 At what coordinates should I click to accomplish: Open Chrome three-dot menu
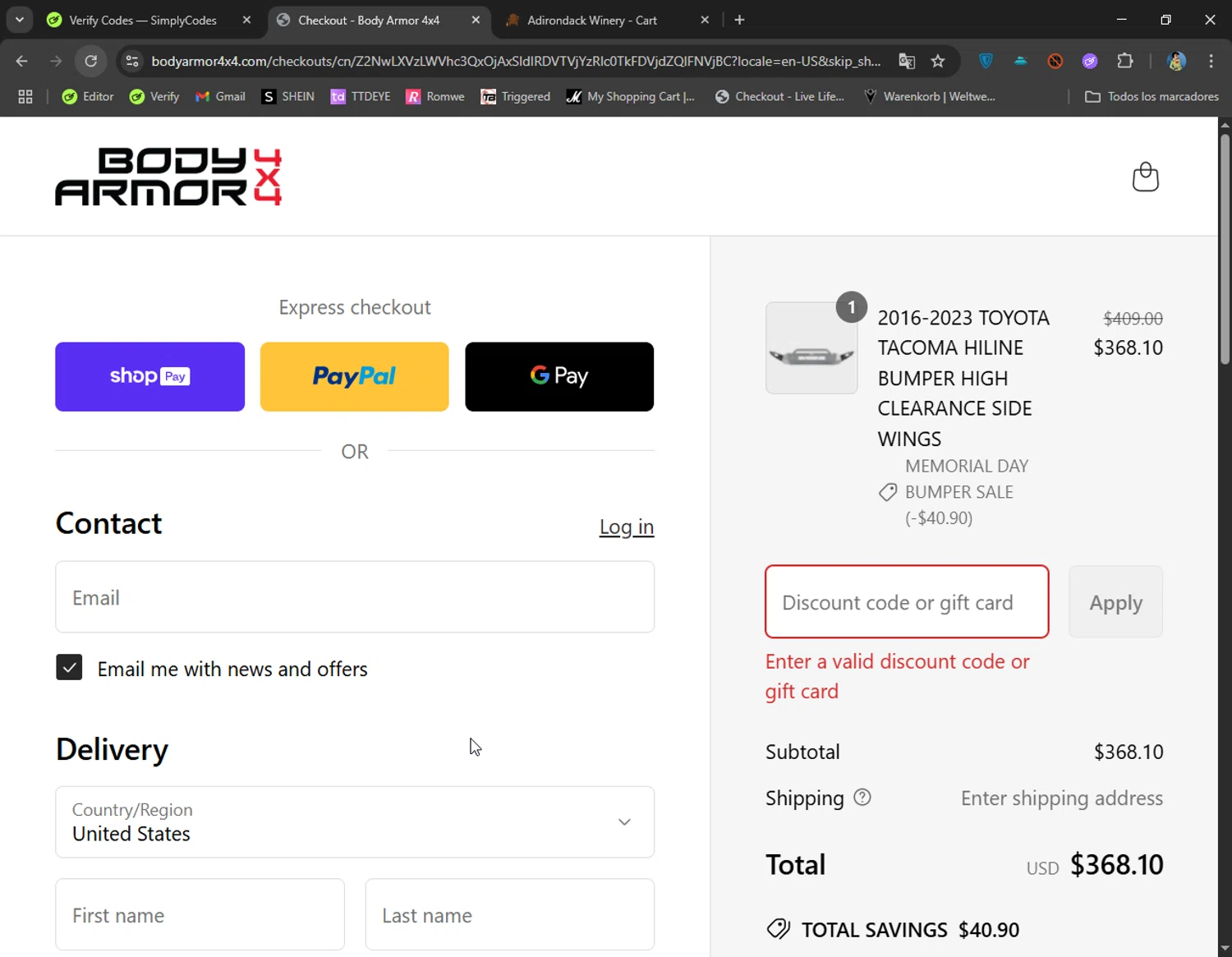[x=1211, y=61]
